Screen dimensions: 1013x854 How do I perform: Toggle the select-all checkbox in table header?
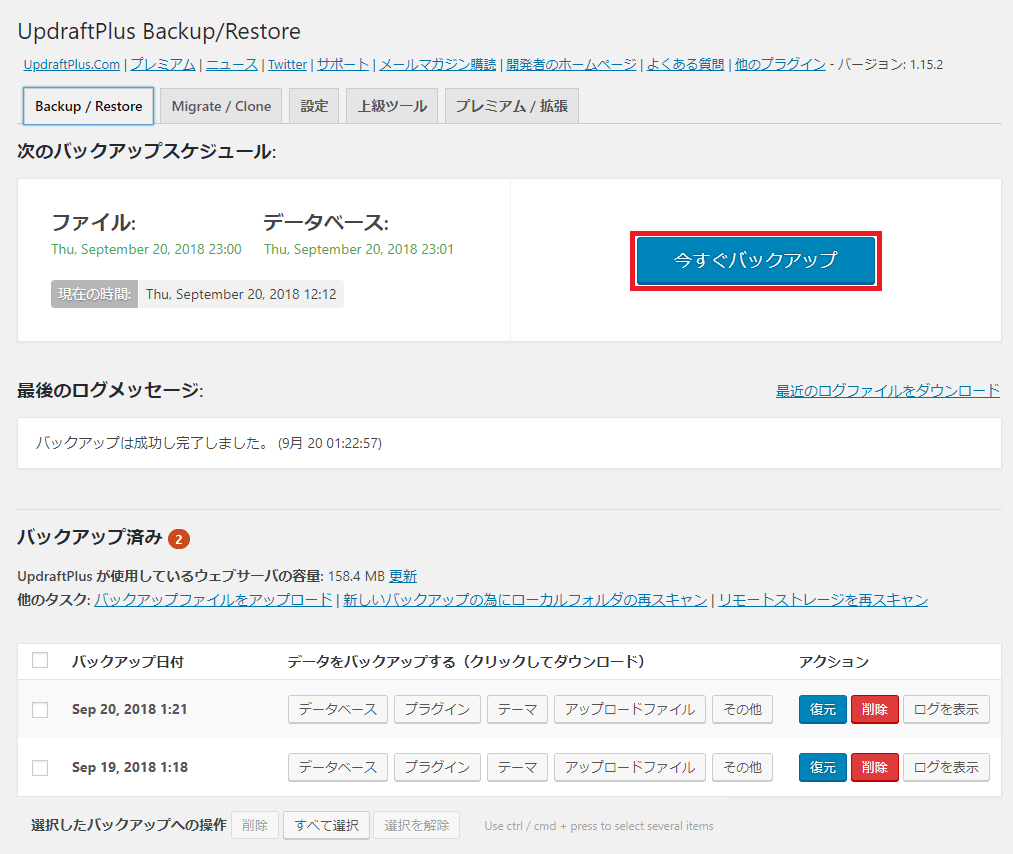point(41,660)
